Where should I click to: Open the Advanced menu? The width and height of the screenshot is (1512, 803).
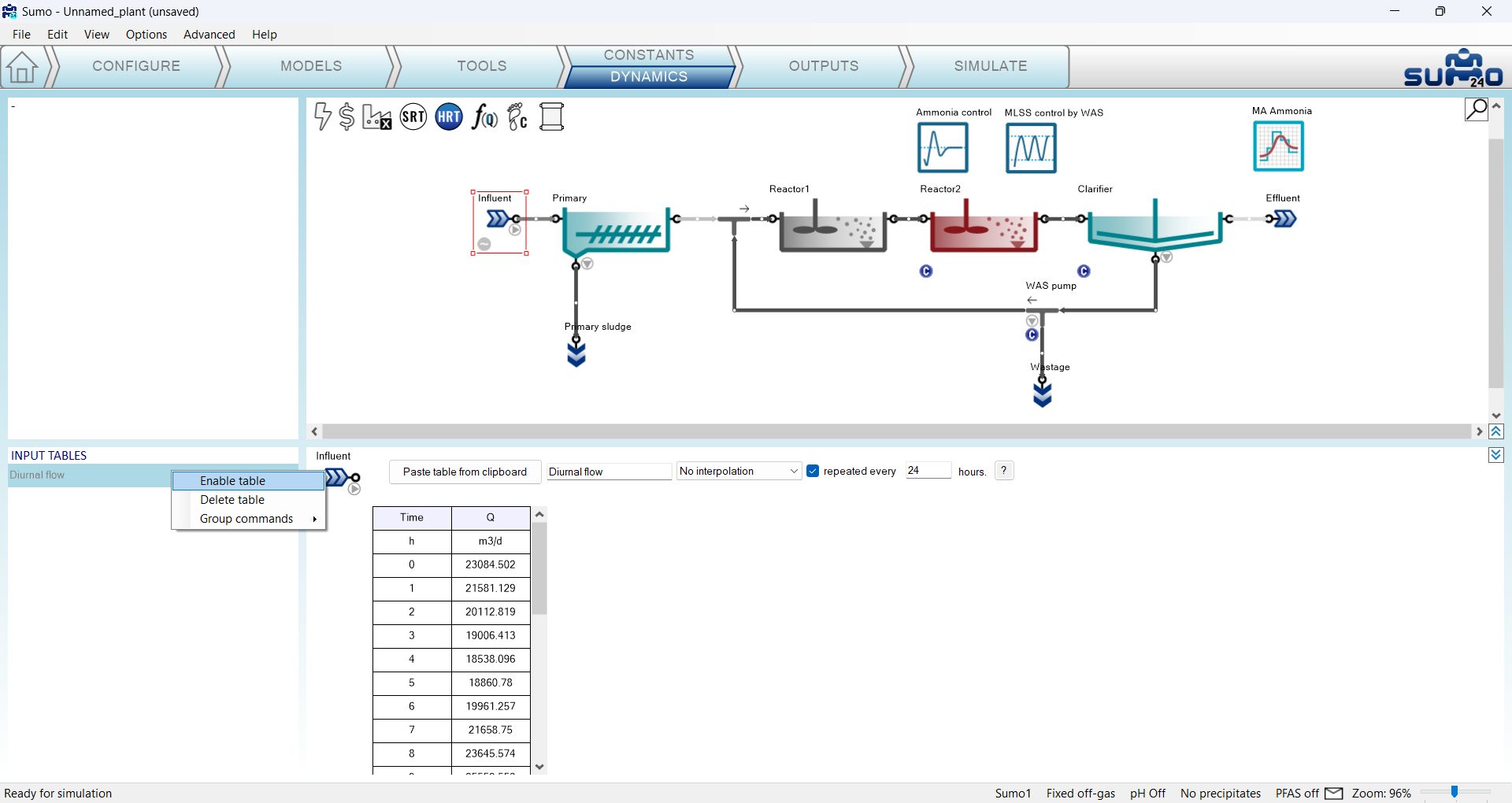pos(209,35)
